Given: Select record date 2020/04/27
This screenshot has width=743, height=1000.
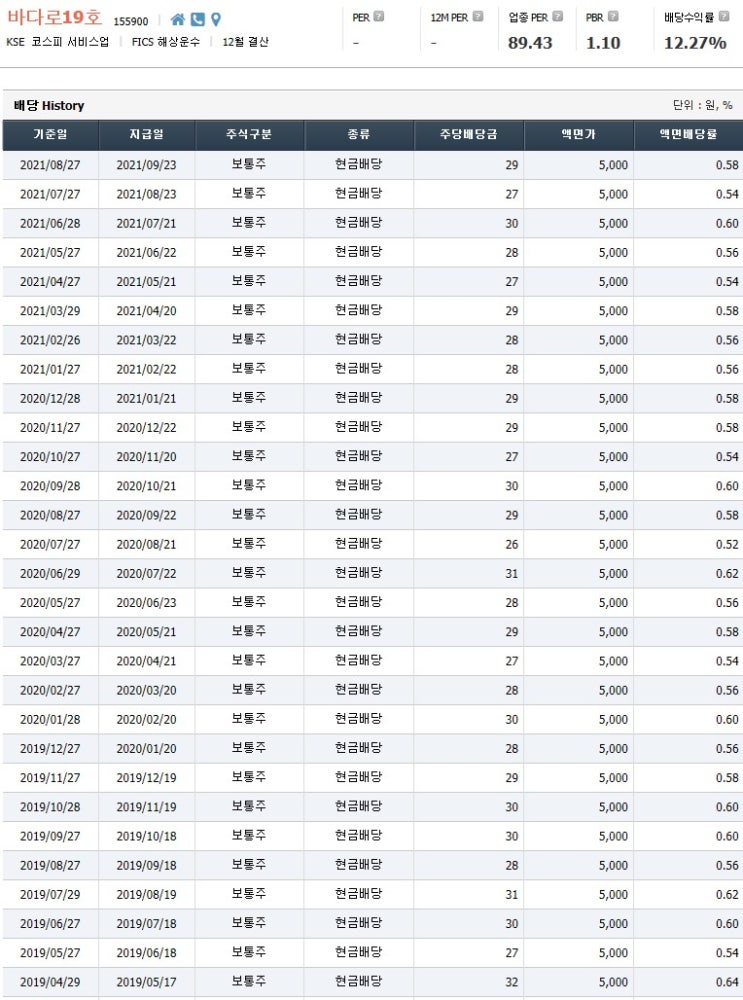Looking at the screenshot, I should coord(50,632).
